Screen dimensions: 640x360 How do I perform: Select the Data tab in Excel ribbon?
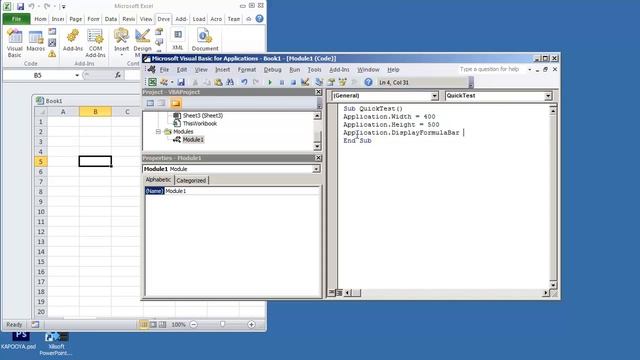tap(111, 19)
